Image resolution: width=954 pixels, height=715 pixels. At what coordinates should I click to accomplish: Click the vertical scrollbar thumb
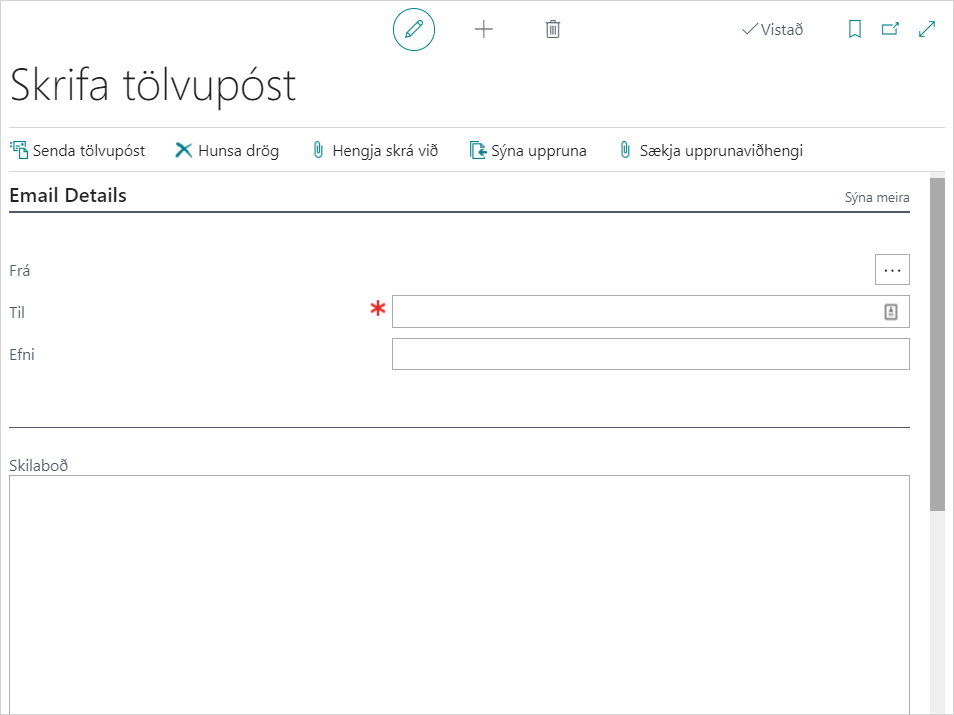click(937, 340)
